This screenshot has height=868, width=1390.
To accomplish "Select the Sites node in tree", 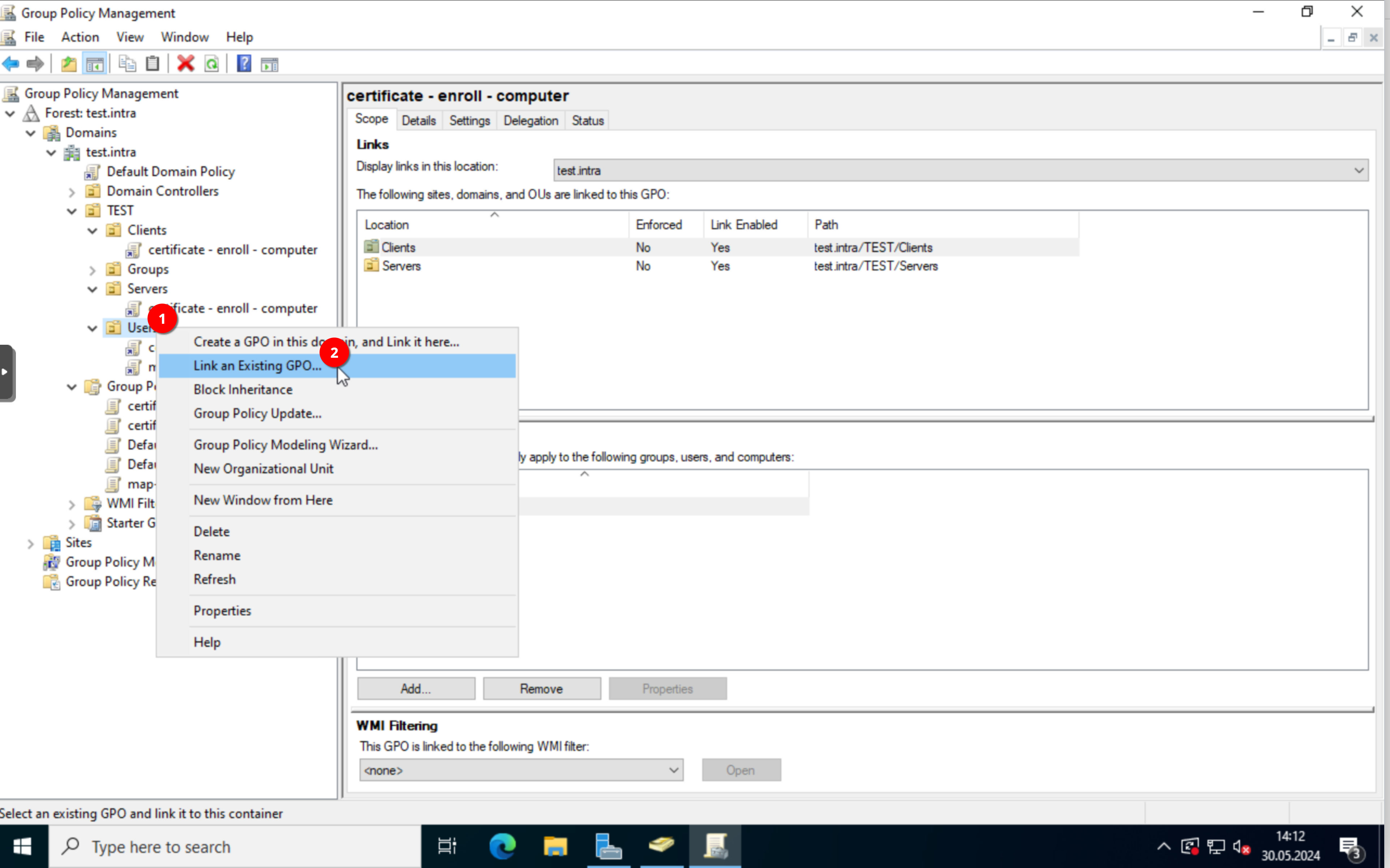I will 78,542.
